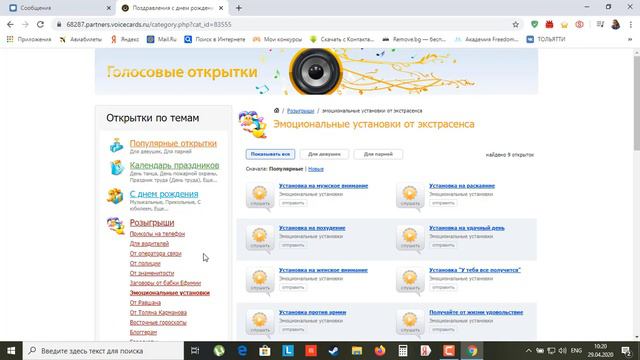Click "отправить" under Установка на мужское внимание
Image resolution: width=640 pixels, height=360 pixels.
pyautogui.click(x=293, y=203)
